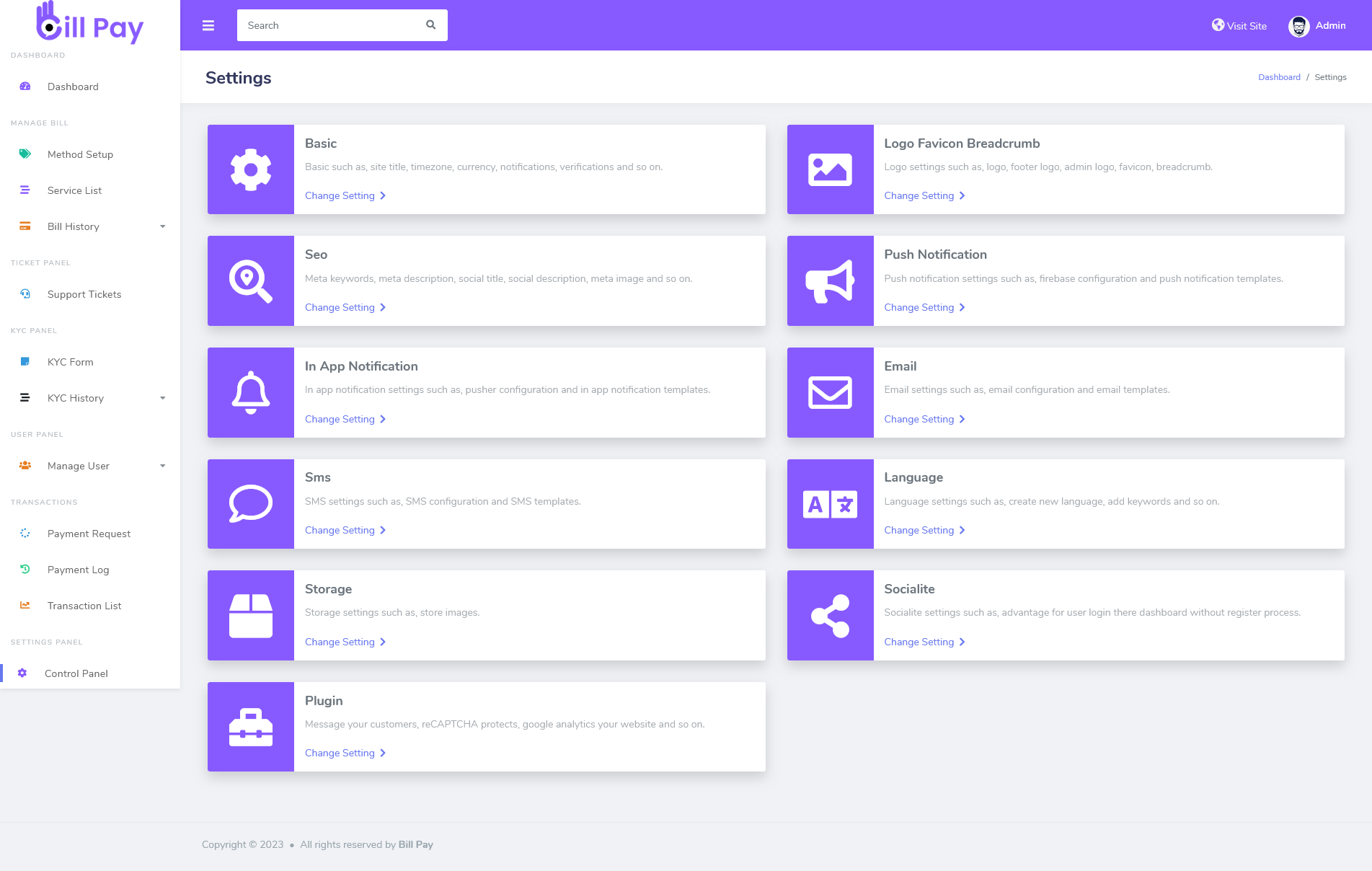The height and width of the screenshot is (871, 1372).
Task: Click the Storage card title
Action: (328, 589)
